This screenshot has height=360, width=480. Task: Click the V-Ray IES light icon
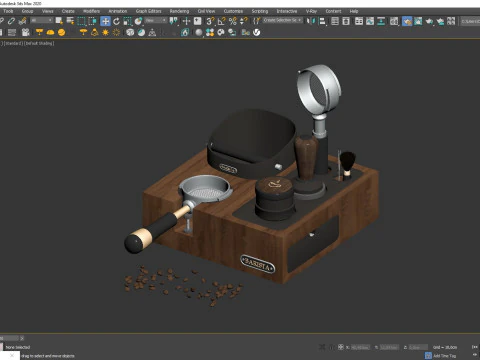pos(94,32)
